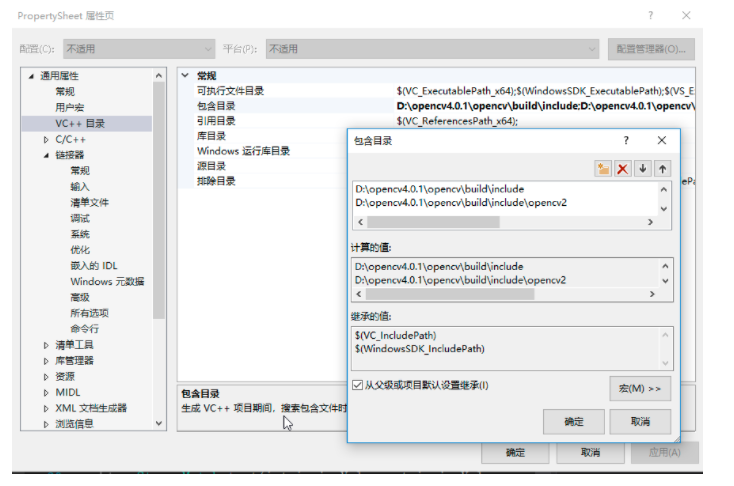Select 常规 under 通用属性
Image resolution: width=734 pixels, height=486 pixels.
tap(65, 91)
